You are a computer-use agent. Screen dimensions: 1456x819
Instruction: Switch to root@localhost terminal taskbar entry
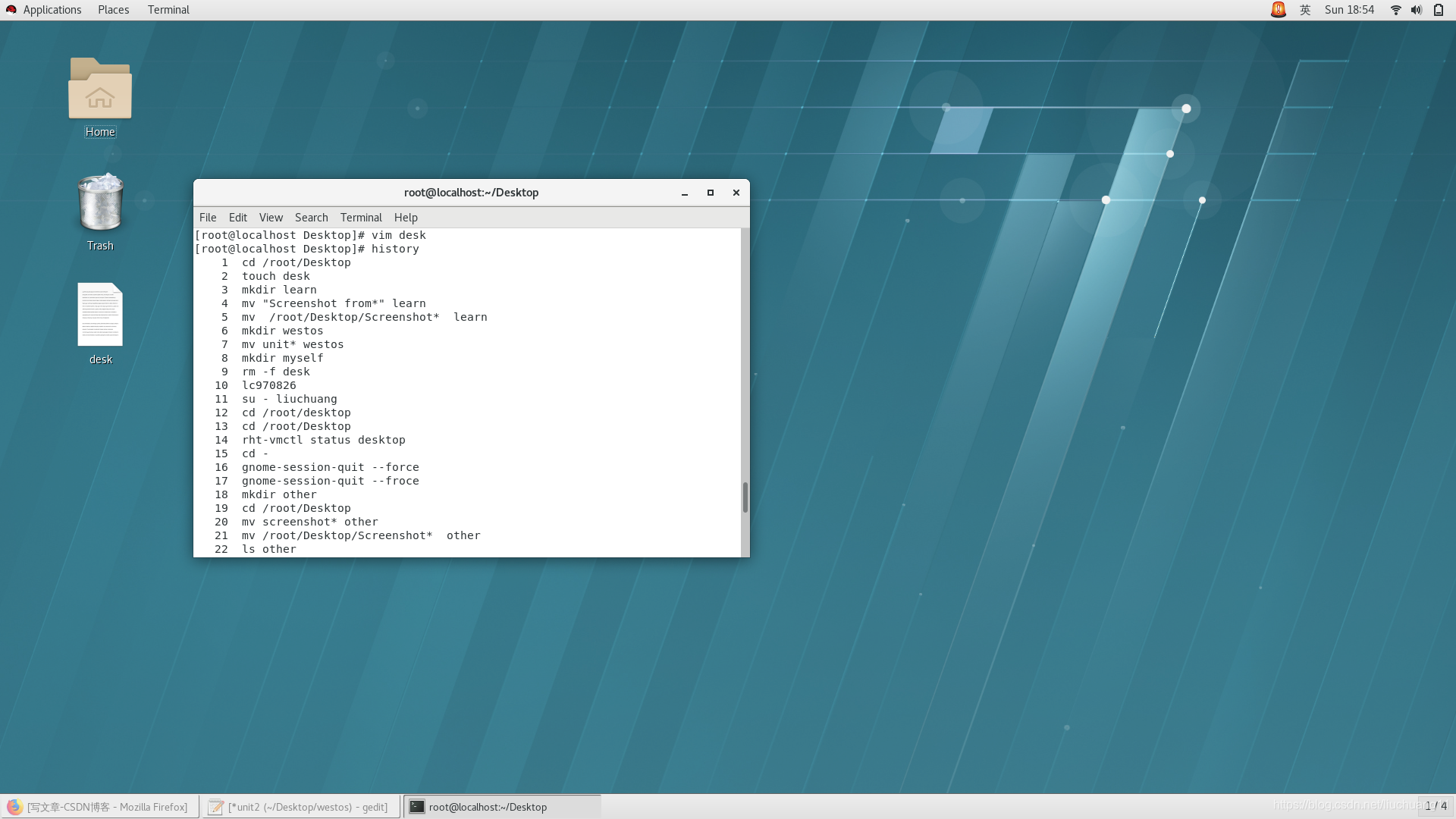pos(502,807)
